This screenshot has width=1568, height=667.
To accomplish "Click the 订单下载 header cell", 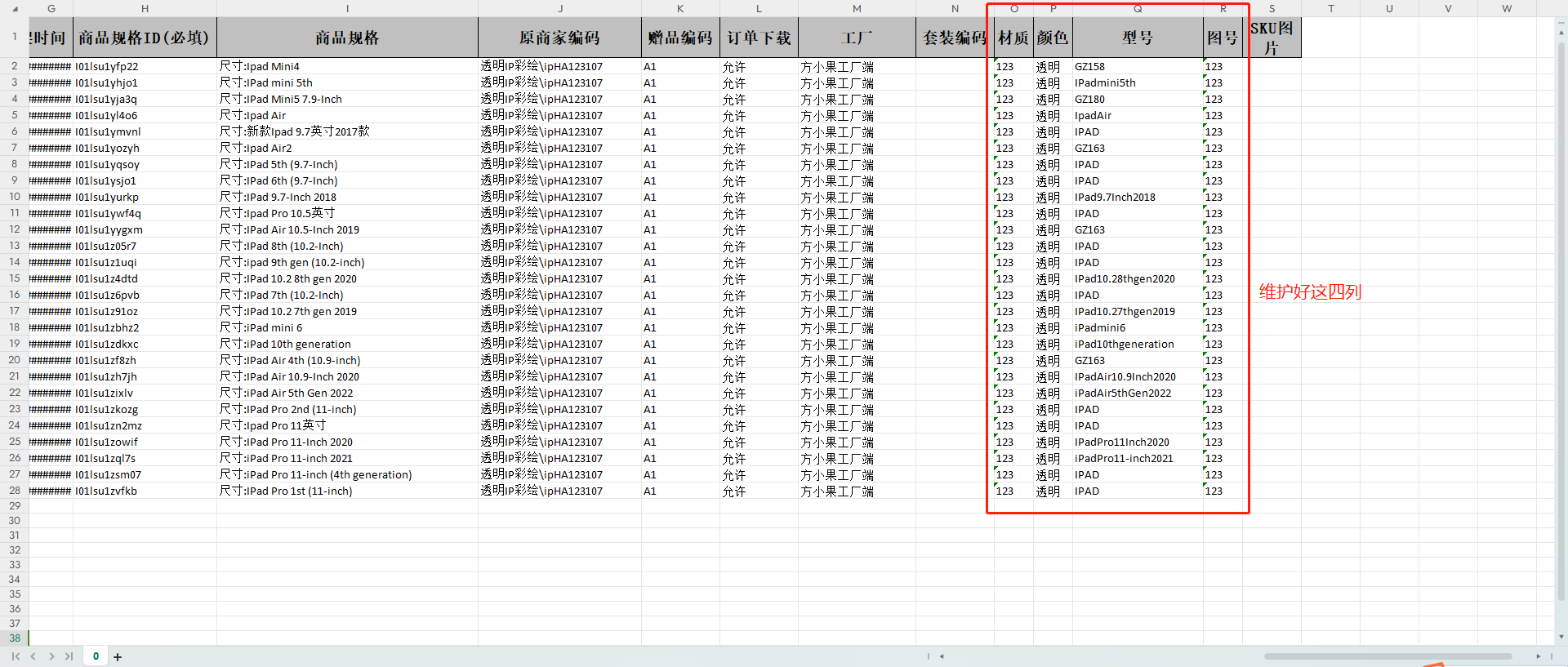I will tap(759, 38).
